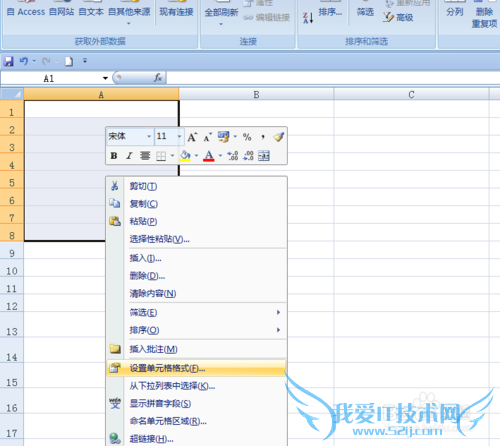
Task: Open the customize quick access toolbar arrow
Action: pos(85,61)
